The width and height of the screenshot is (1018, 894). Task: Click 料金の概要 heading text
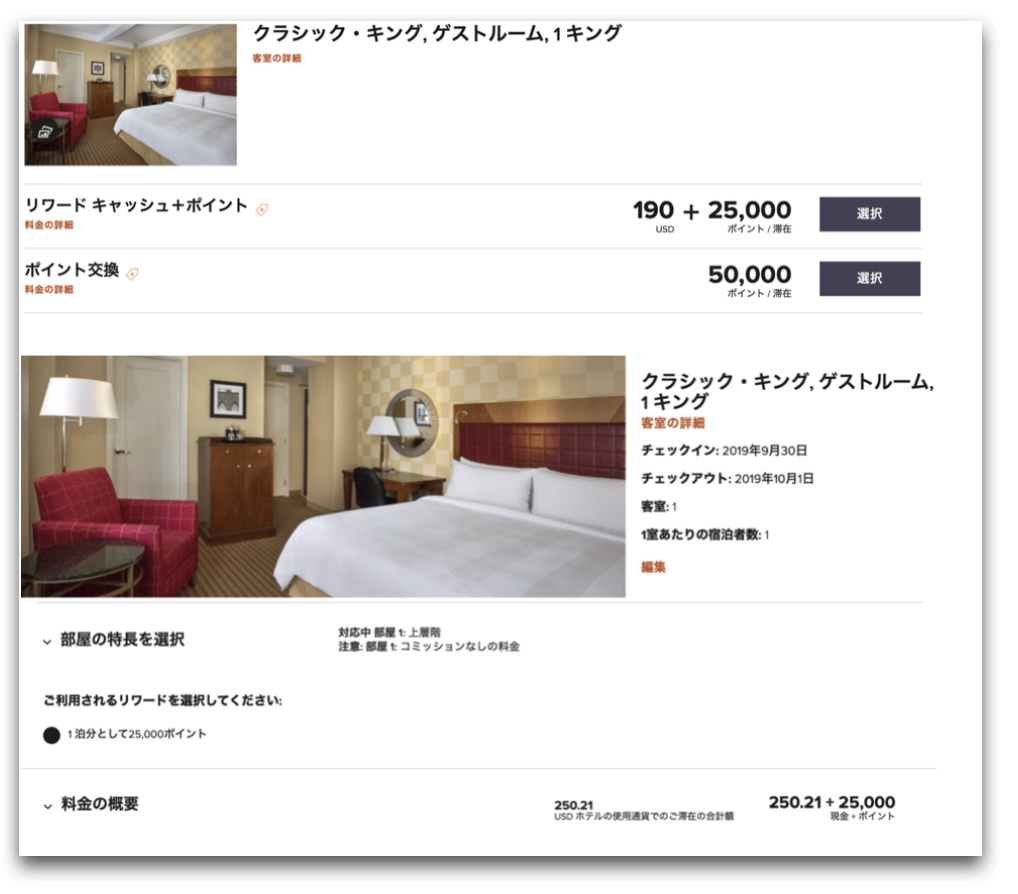coord(100,804)
